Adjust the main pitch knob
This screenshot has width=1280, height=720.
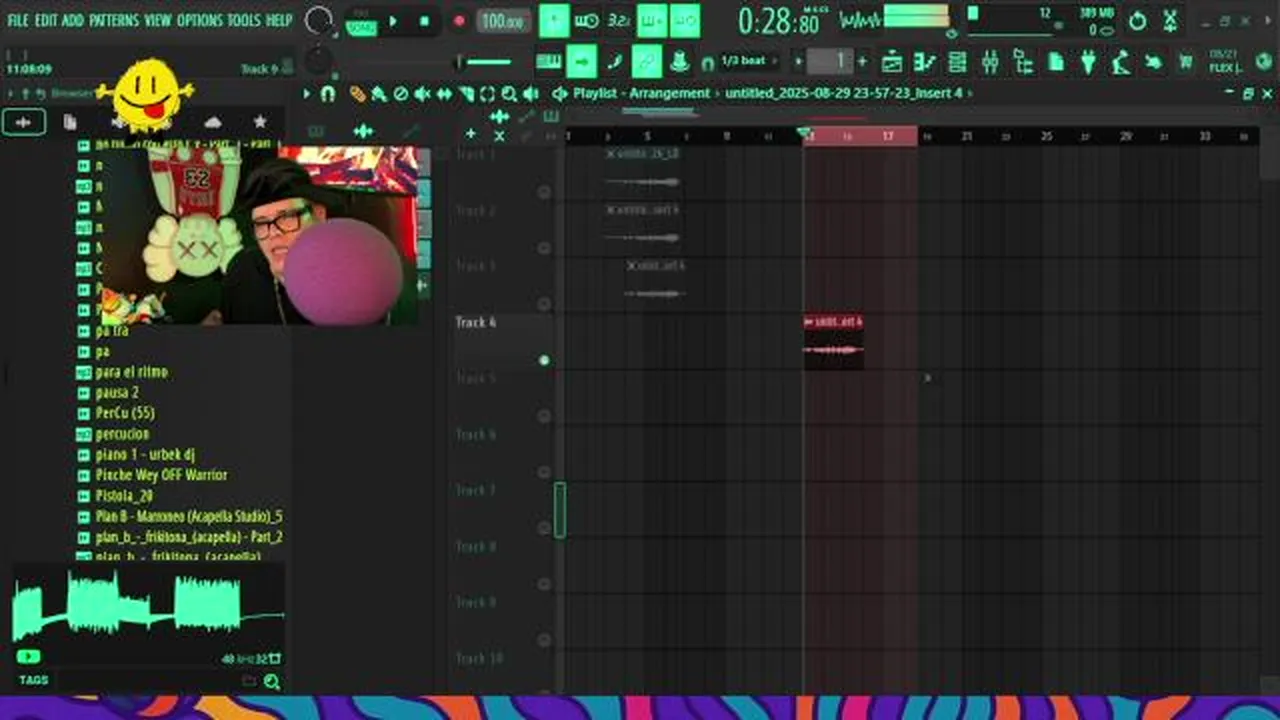tap(319, 62)
